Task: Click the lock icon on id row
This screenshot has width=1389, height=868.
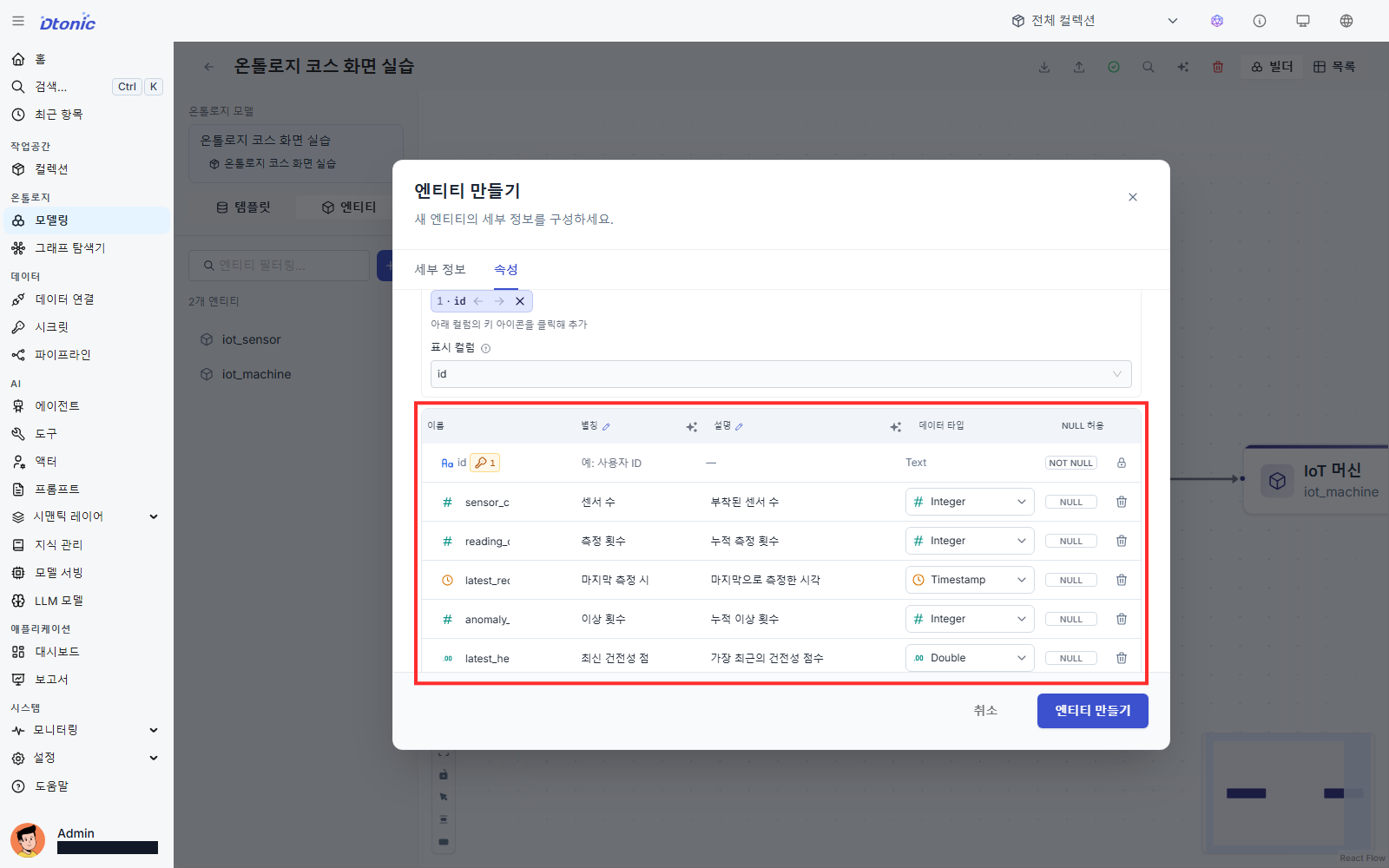Action: [x=1122, y=463]
